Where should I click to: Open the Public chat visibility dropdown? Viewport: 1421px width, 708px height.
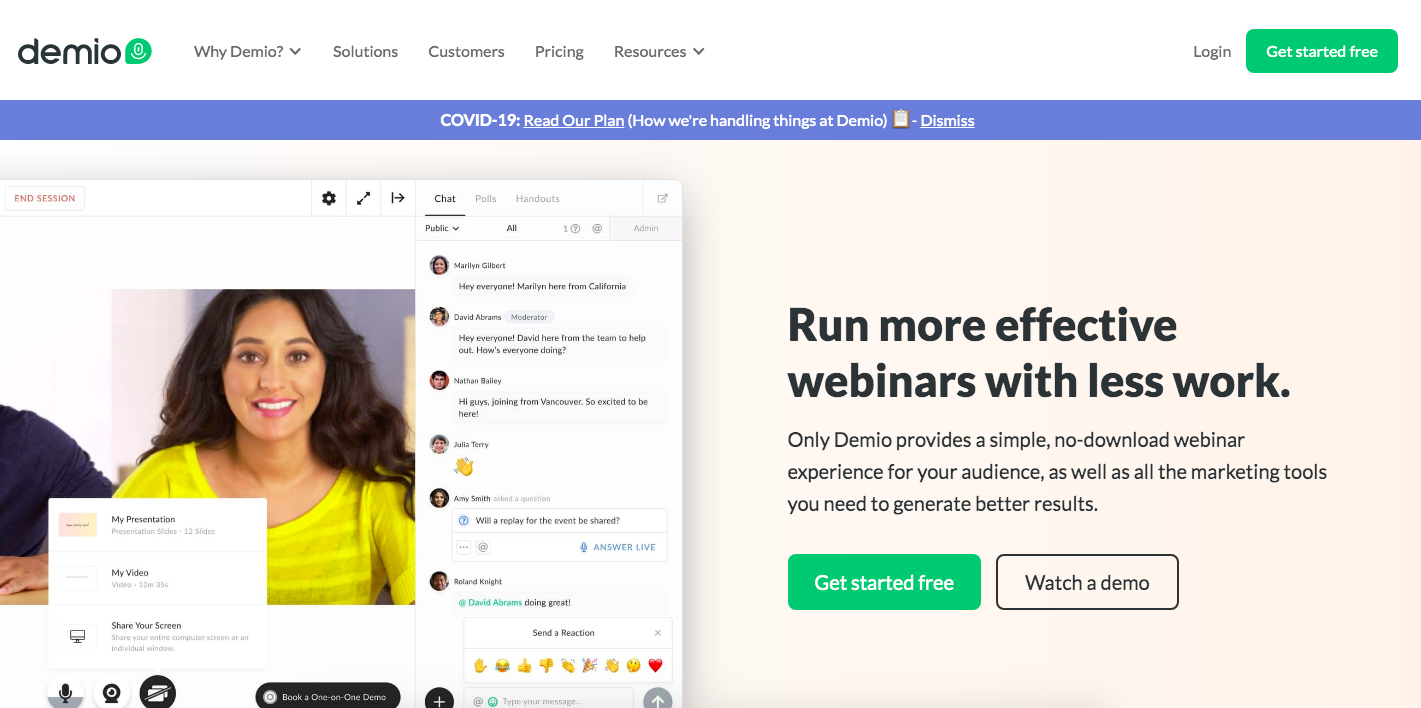pos(442,228)
